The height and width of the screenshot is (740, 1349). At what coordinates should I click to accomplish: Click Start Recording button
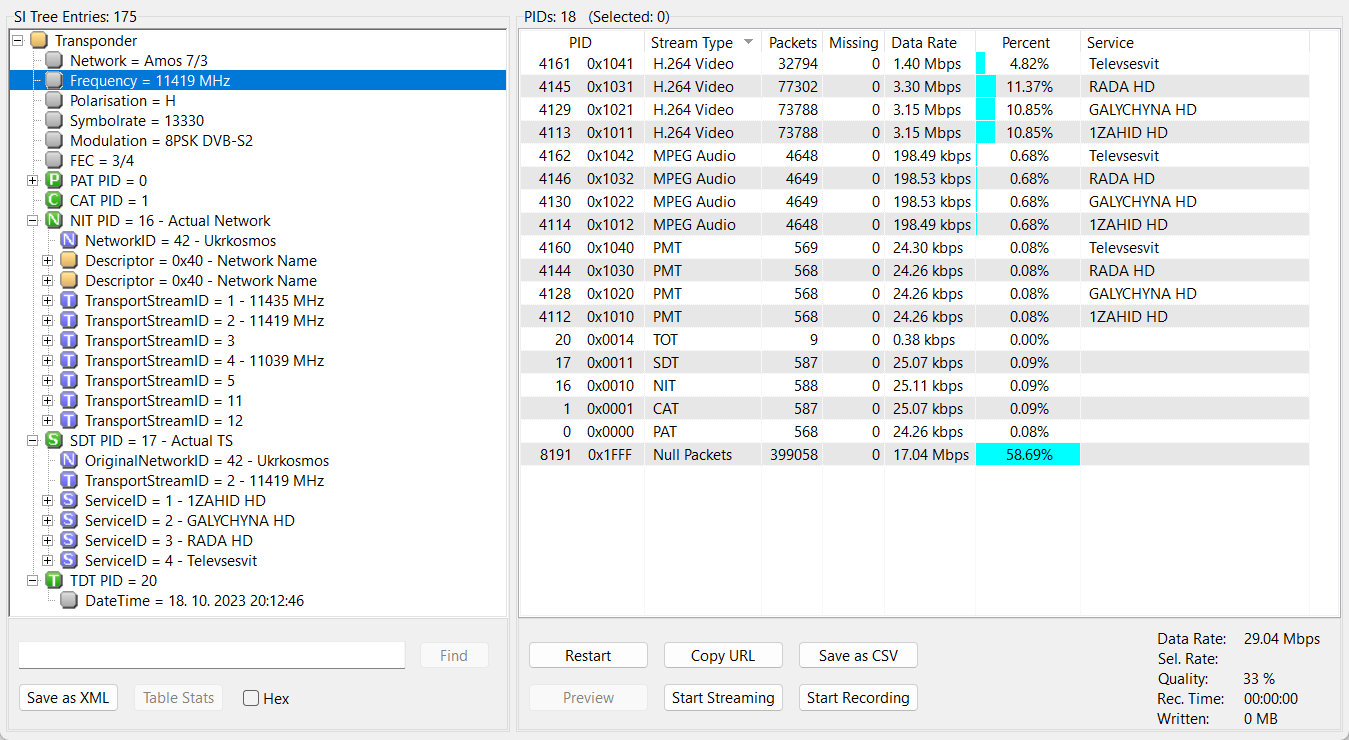click(858, 698)
